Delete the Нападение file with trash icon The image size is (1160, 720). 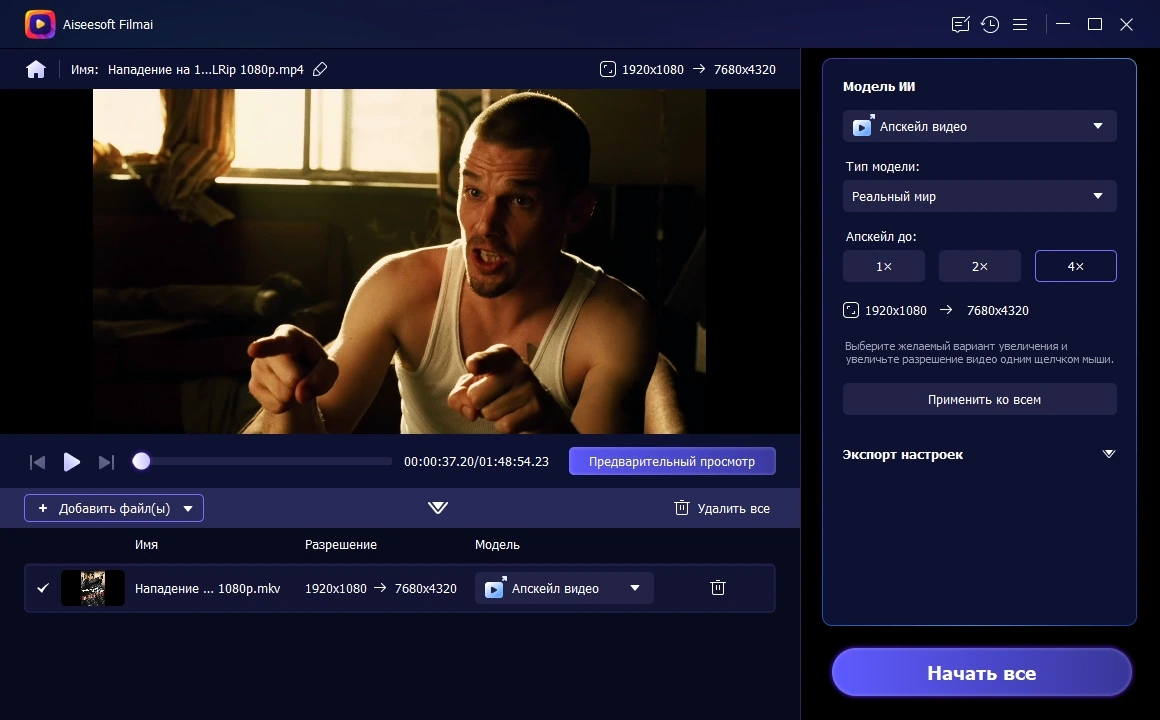(x=718, y=588)
